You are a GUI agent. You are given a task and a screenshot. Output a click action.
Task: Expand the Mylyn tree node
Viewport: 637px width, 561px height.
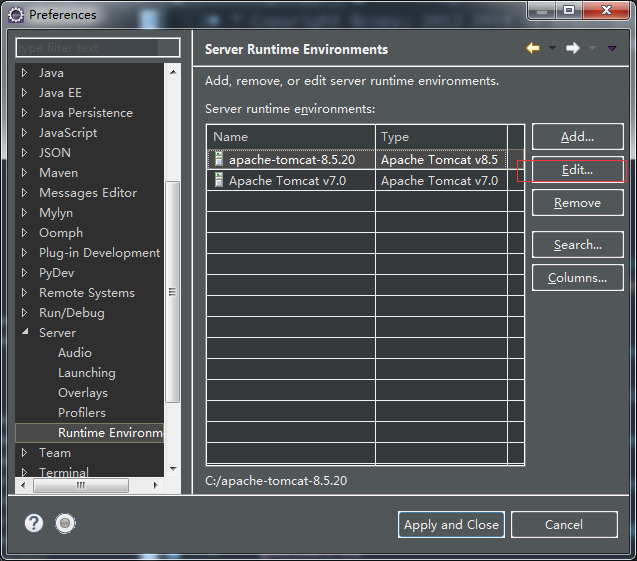point(24,212)
